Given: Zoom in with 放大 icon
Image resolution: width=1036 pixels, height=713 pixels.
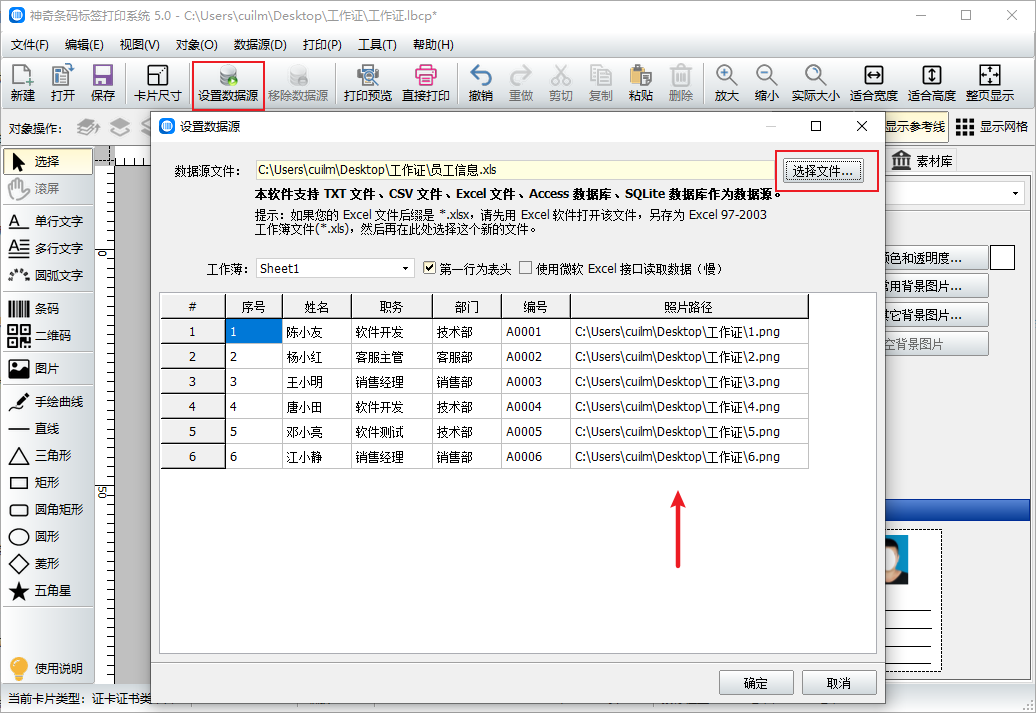Looking at the screenshot, I should [726, 83].
